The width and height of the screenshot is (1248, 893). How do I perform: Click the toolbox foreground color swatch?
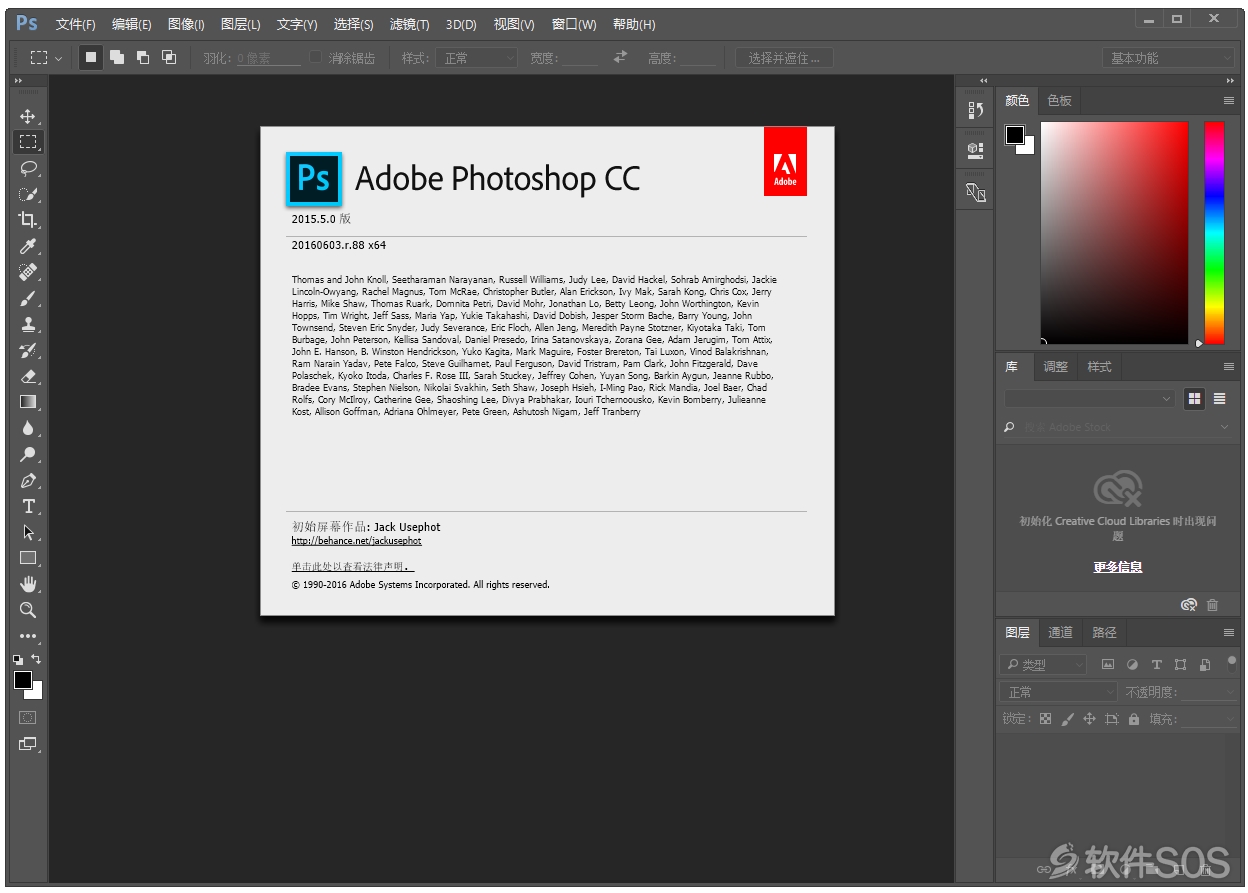pos(23,680)
